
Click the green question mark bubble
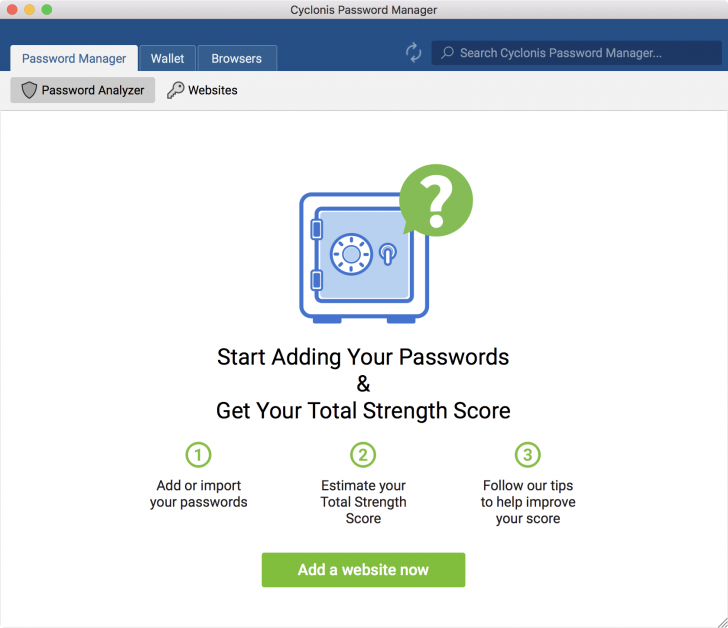436,200
